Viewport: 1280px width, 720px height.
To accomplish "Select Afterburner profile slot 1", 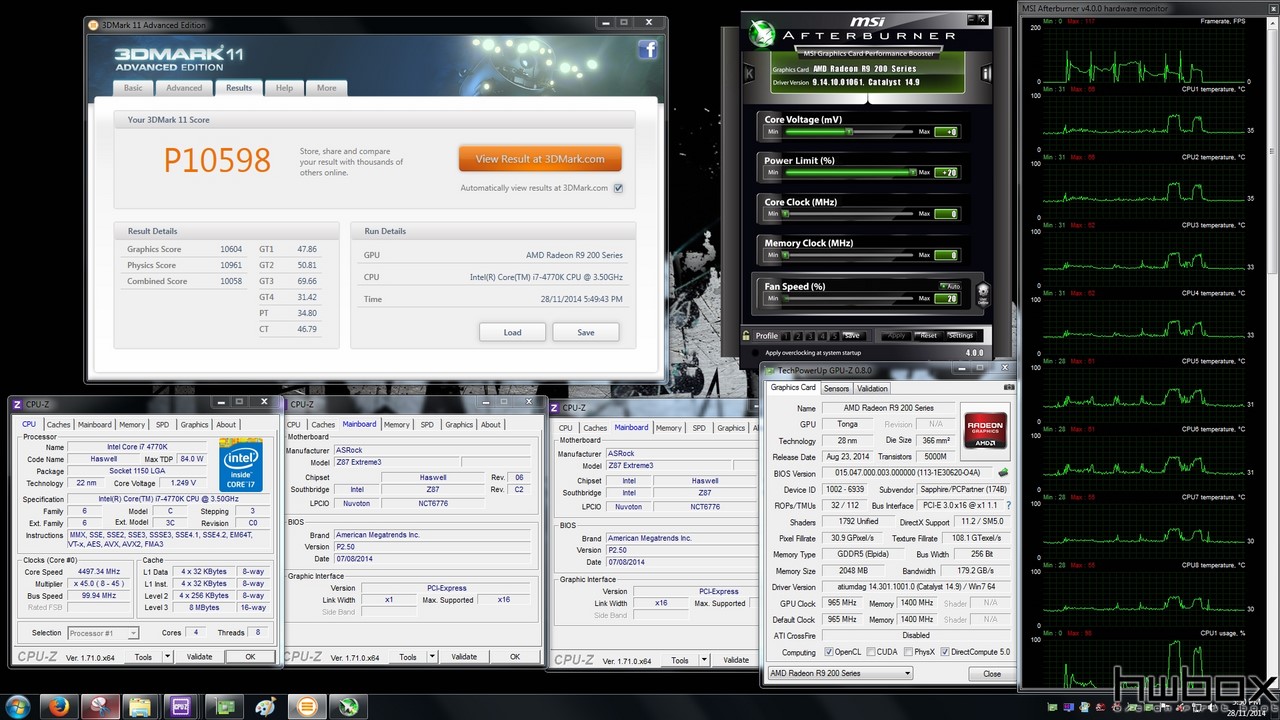I will (x=786, y=336).
